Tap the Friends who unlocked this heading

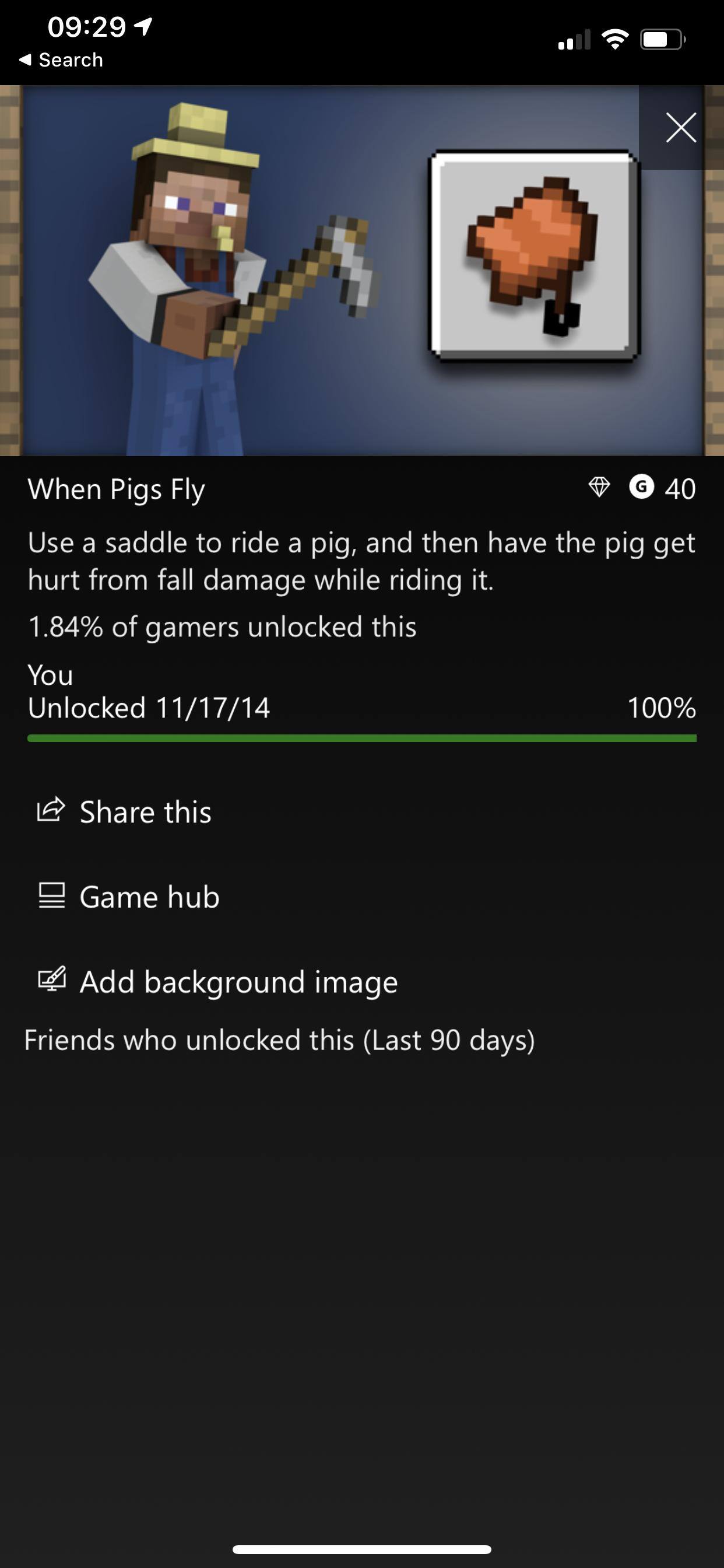[x=279, y=1039]
